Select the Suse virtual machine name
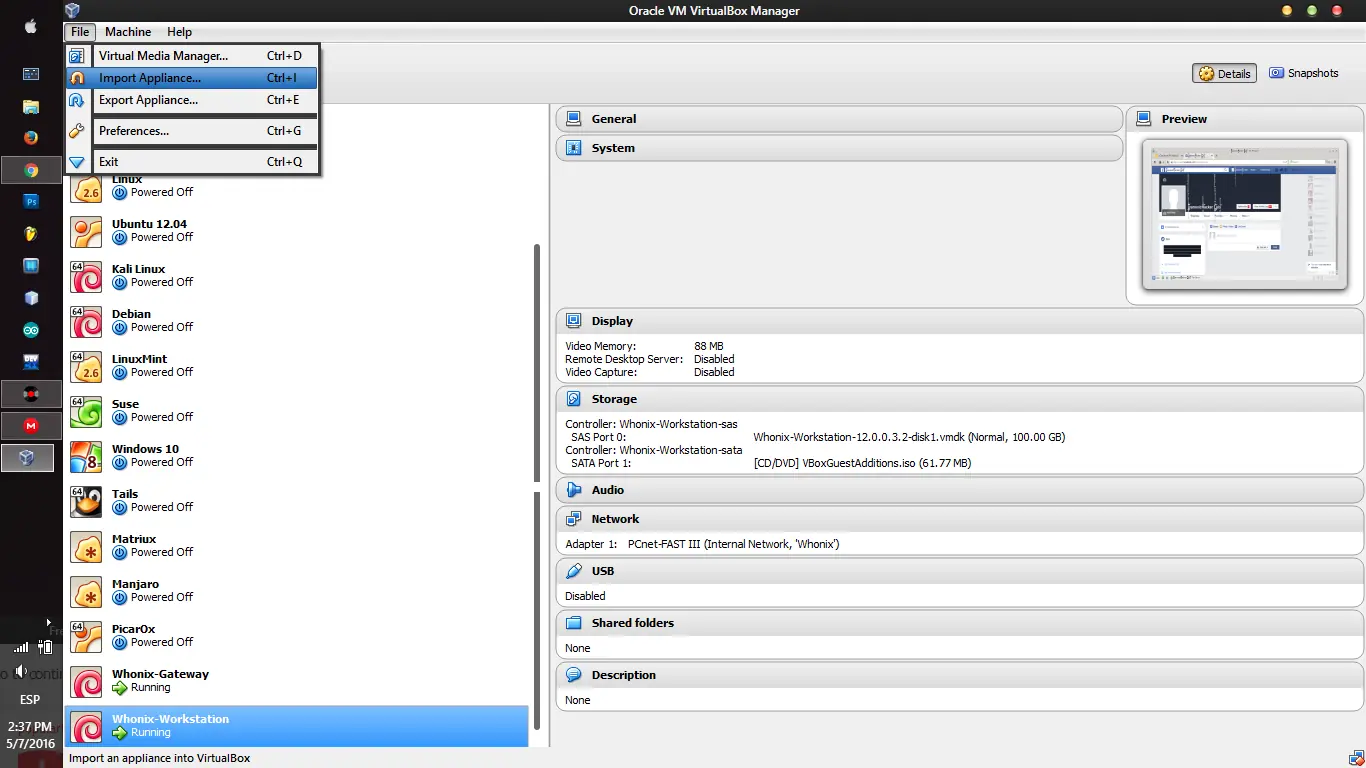This screenshot has width=1366, height=768. point(125,404)
